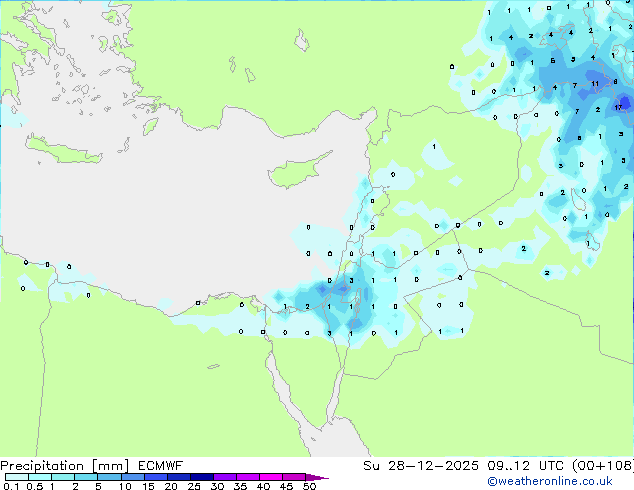Click the '30' legend scale label
Screen dimensions: 634x490
217,486
